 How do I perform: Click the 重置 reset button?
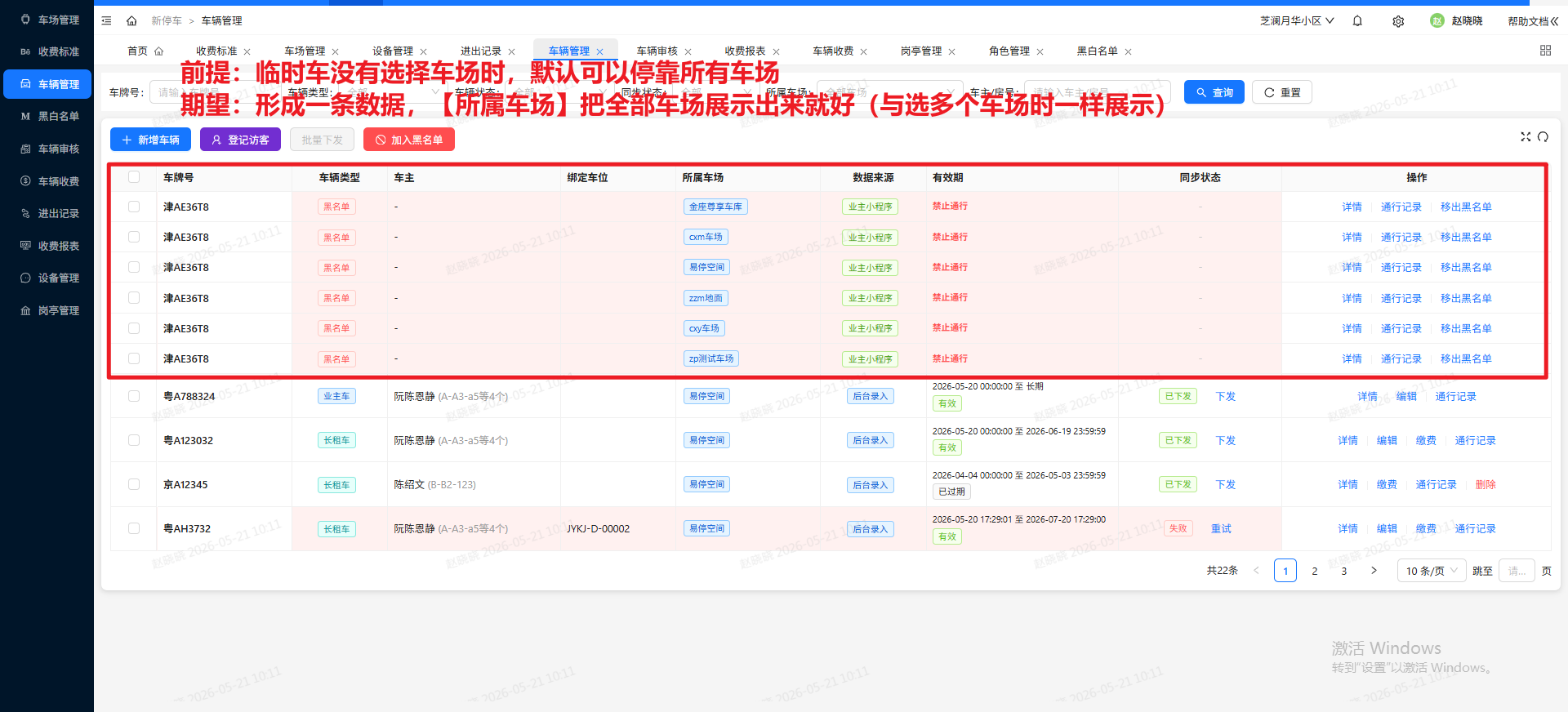[1282, 92]
